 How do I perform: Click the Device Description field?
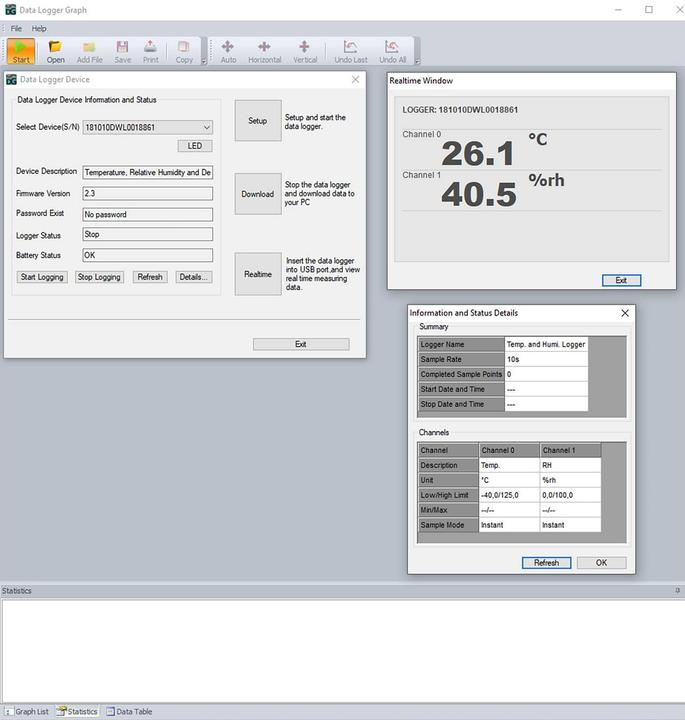pyautogui.click(x=148, y=172)
